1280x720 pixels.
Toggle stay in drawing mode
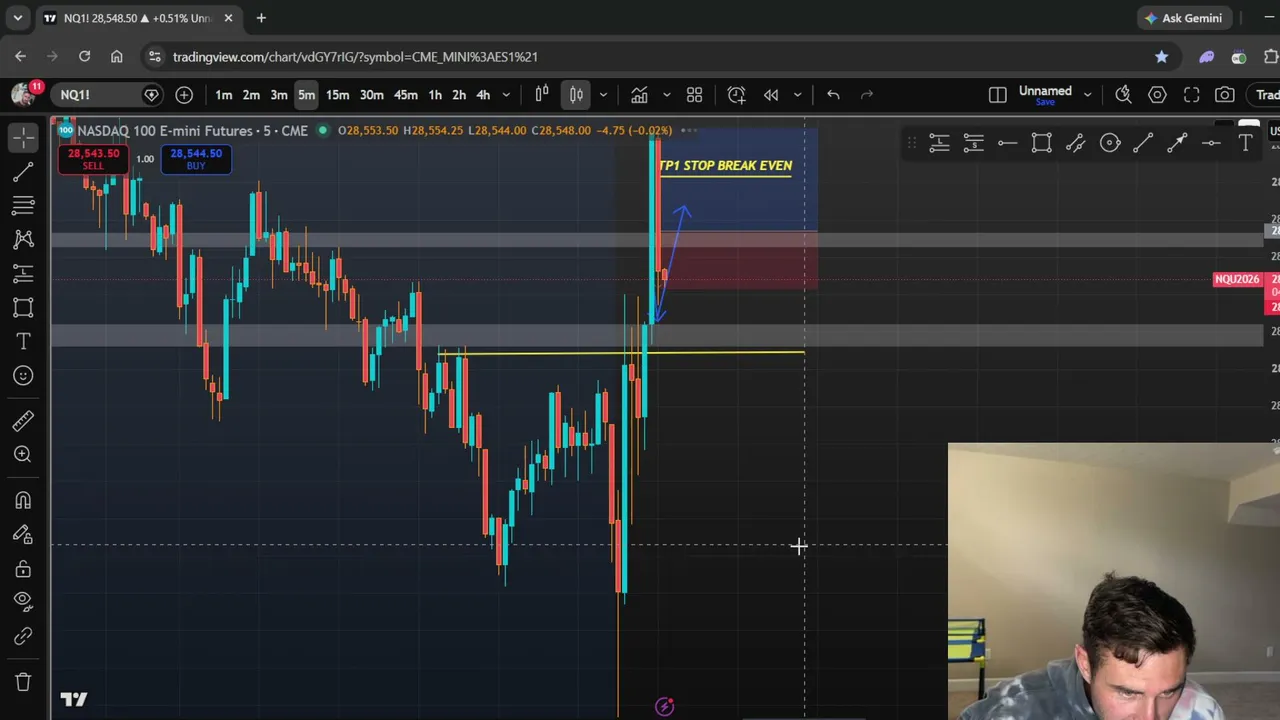pyautogui.click(x=23, y=534)
